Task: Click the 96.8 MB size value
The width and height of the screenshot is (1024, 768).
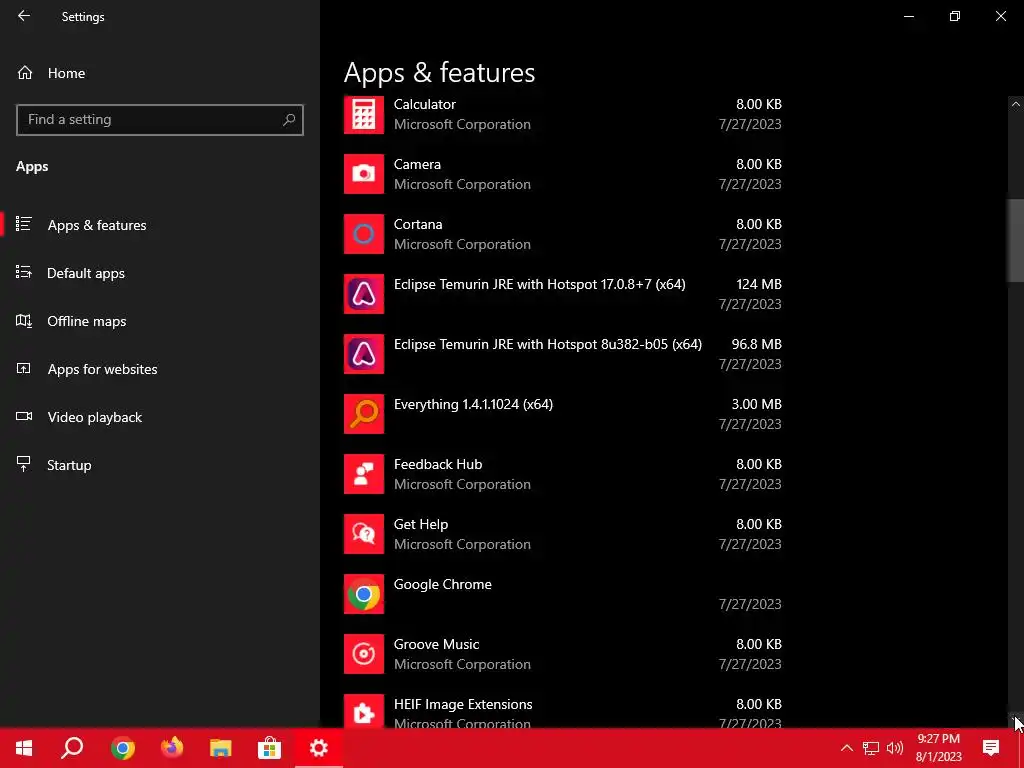Action: pos(756,344)
